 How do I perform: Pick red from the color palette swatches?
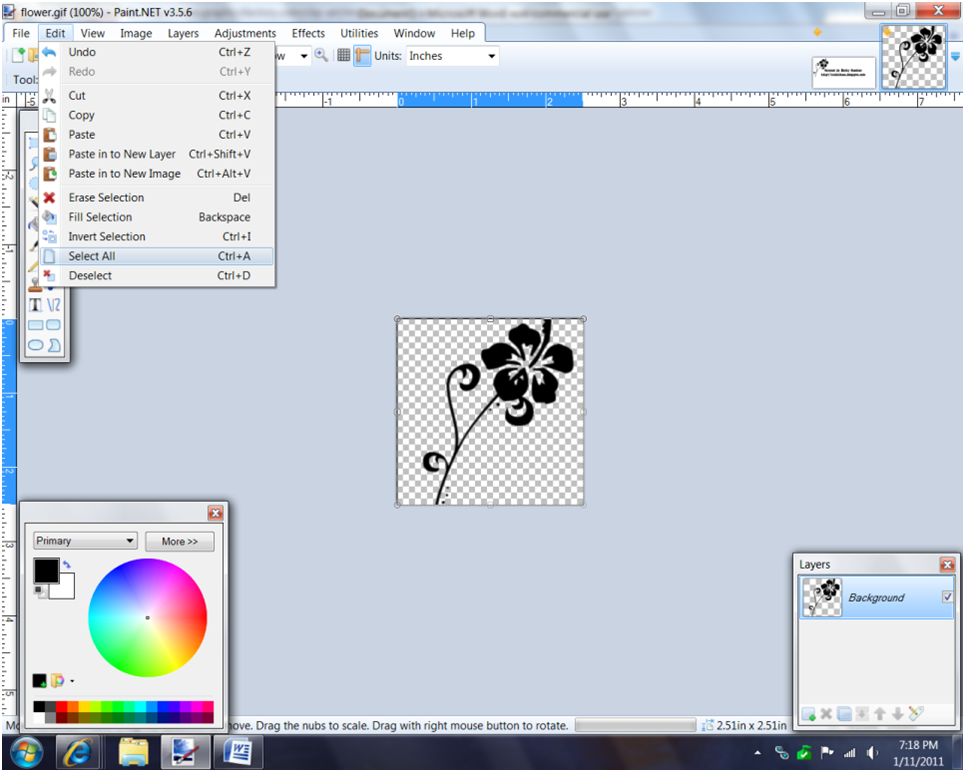(x=62, y=706)
